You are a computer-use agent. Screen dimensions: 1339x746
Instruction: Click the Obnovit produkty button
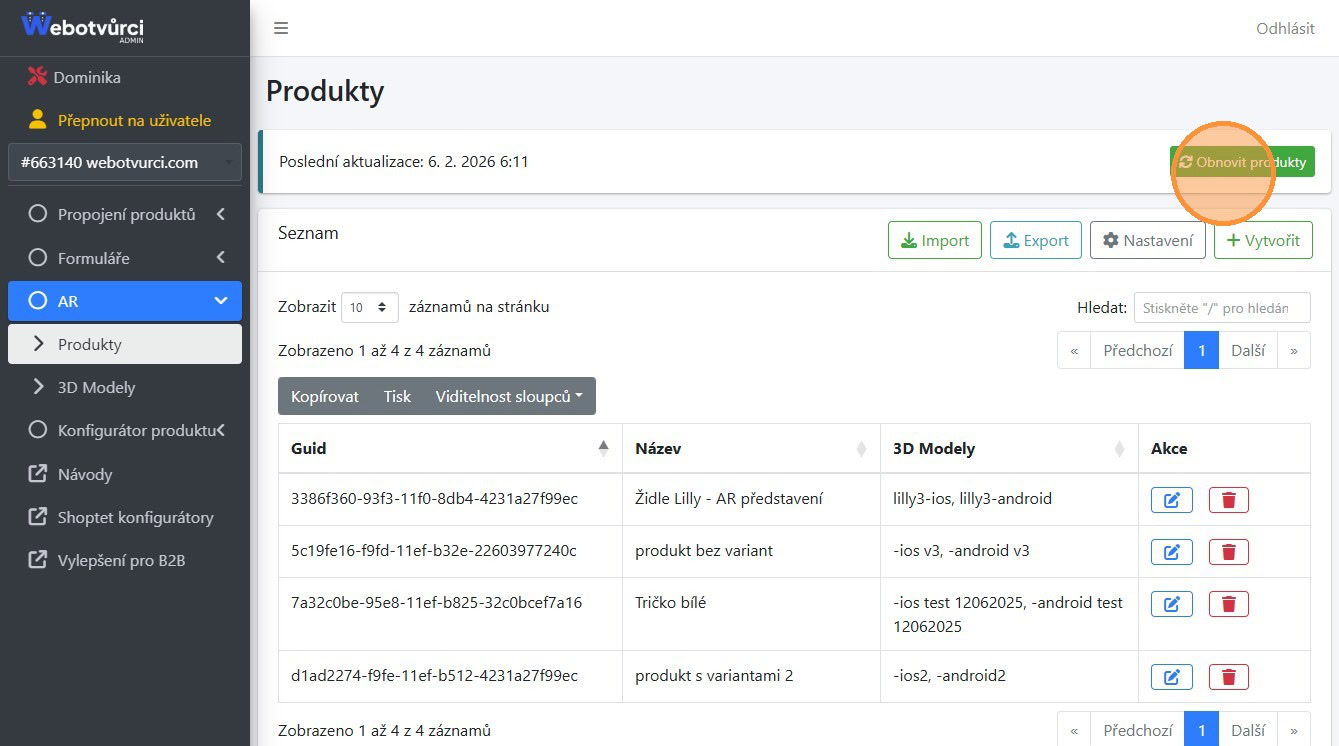[x=1242, y=162]
